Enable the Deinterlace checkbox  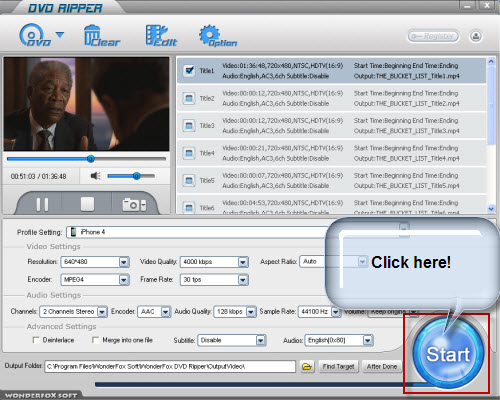coord(36,340)
